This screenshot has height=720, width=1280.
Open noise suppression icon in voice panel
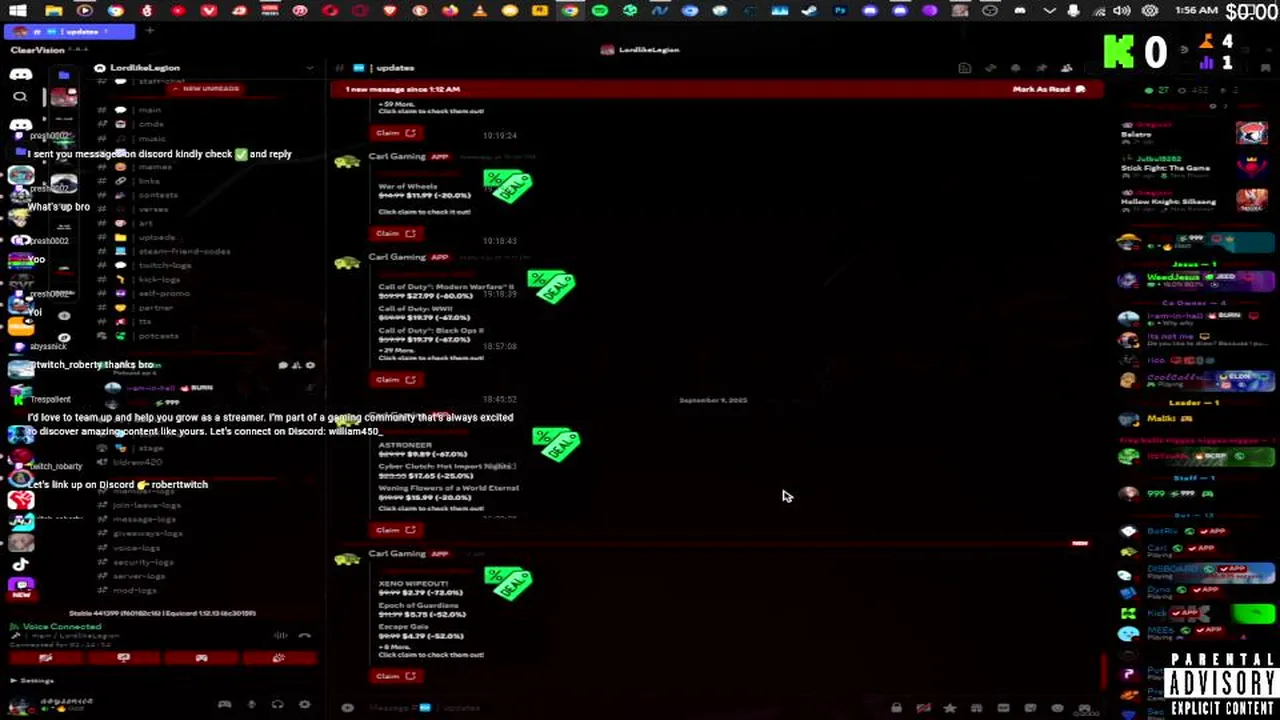tap(281, 634)
